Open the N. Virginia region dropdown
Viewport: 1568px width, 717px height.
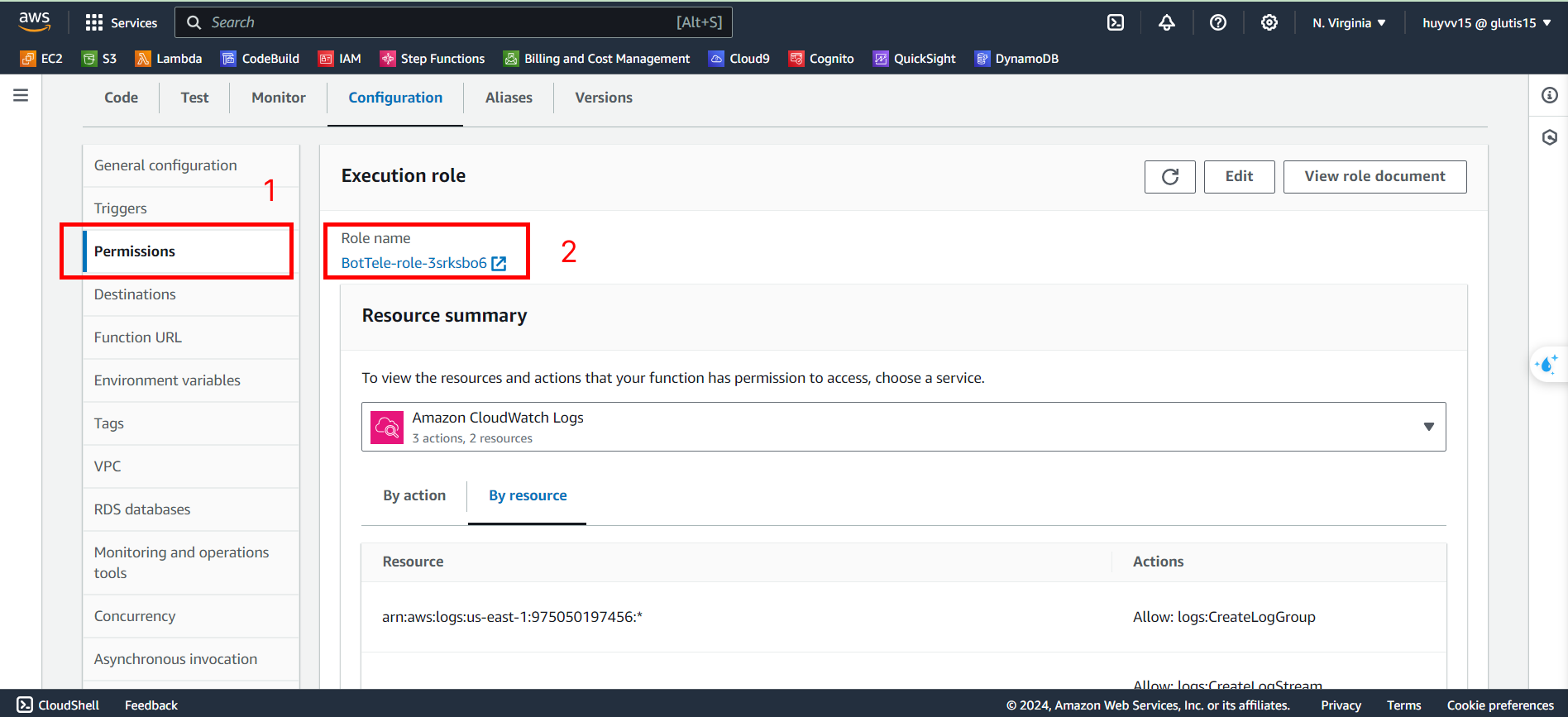coord(1349,23)
